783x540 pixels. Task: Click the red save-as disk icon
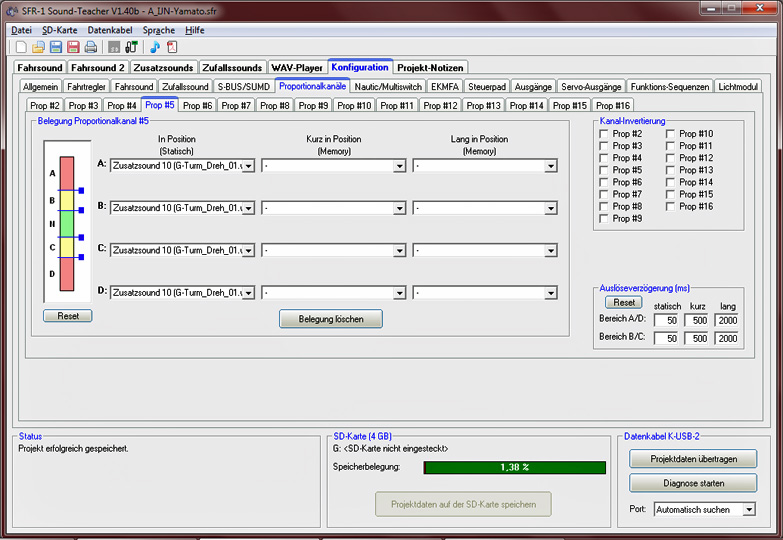(x=73, y=47)
